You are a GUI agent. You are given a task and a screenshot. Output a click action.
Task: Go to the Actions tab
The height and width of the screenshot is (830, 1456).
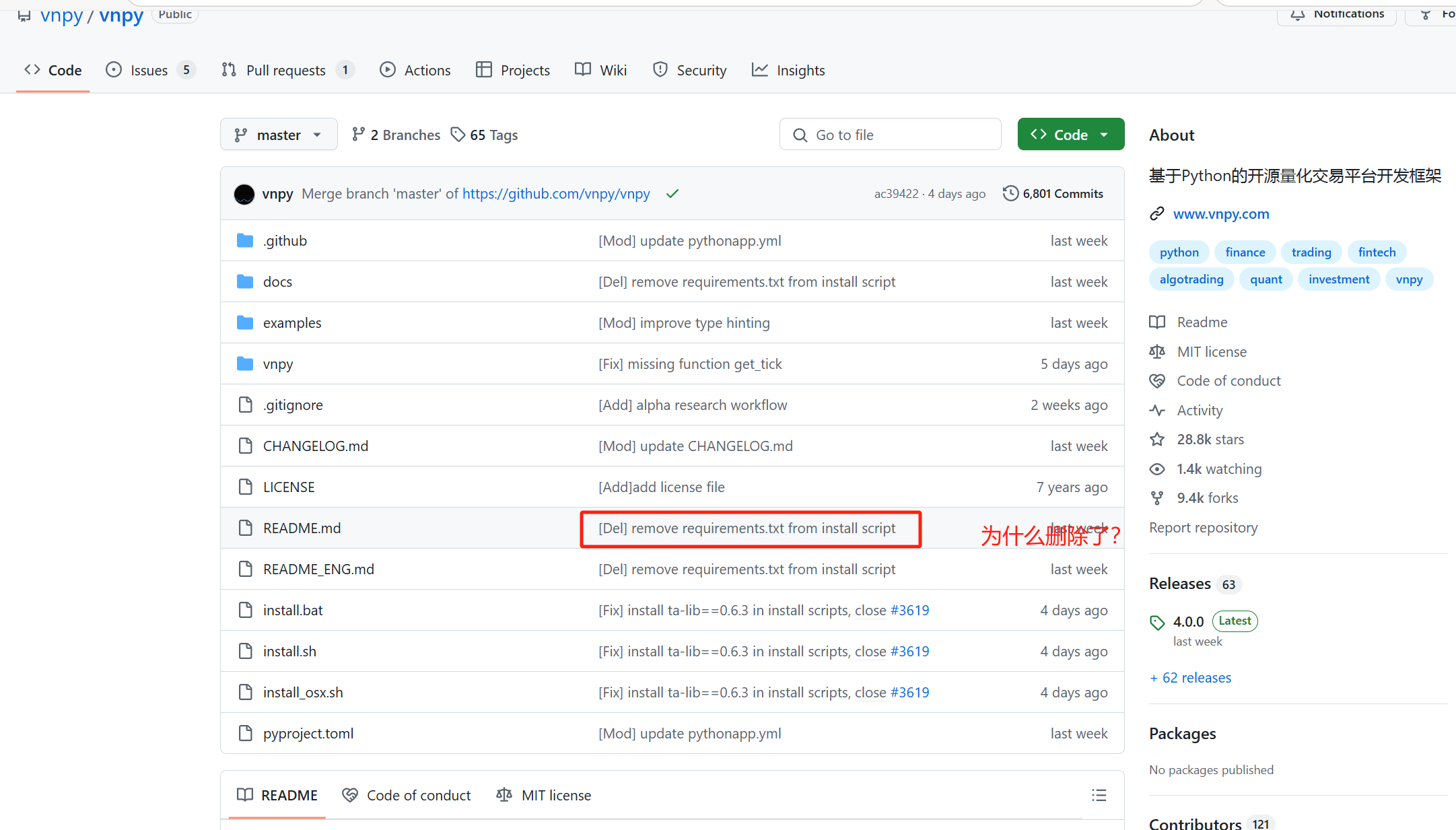click(x=415, y=70)
